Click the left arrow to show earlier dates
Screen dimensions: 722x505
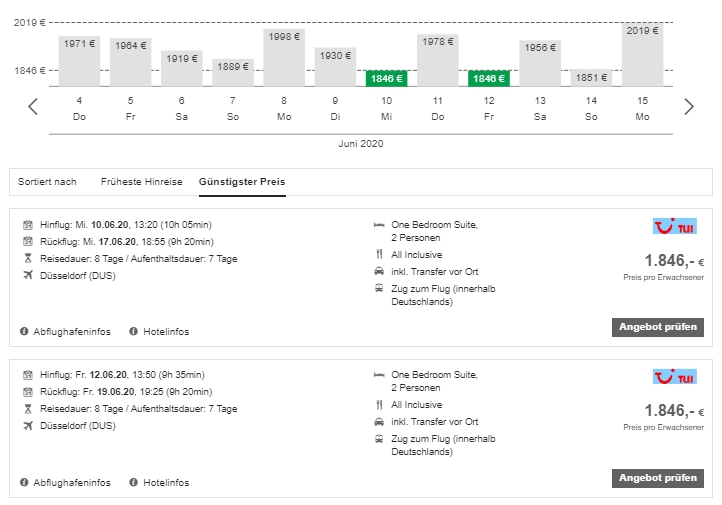point(33,107)
